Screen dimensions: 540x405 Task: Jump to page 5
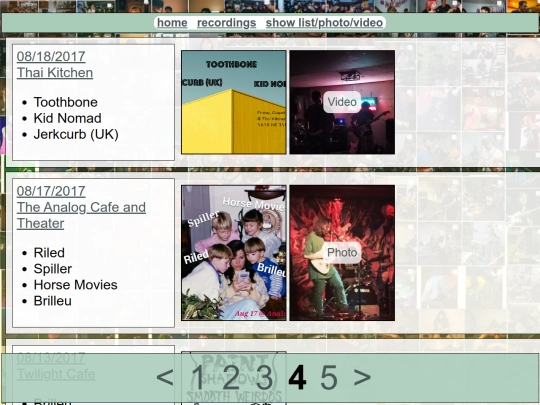pos(329,377)
